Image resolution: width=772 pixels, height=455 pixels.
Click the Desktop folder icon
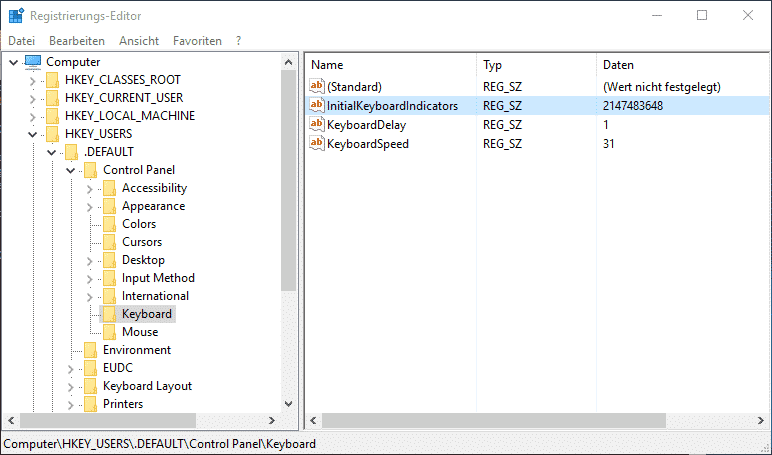coord(110,260)
